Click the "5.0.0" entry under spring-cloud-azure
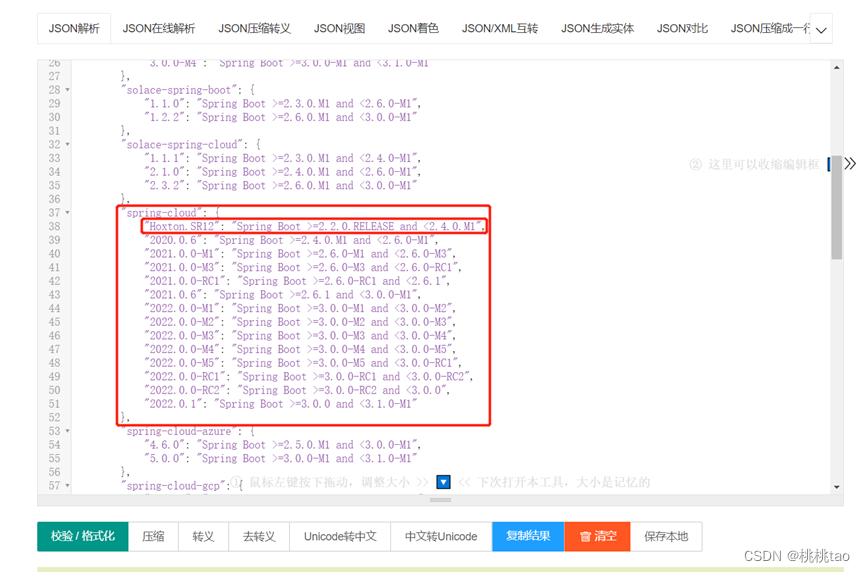865x572 pixels. [x=280, y=458]
